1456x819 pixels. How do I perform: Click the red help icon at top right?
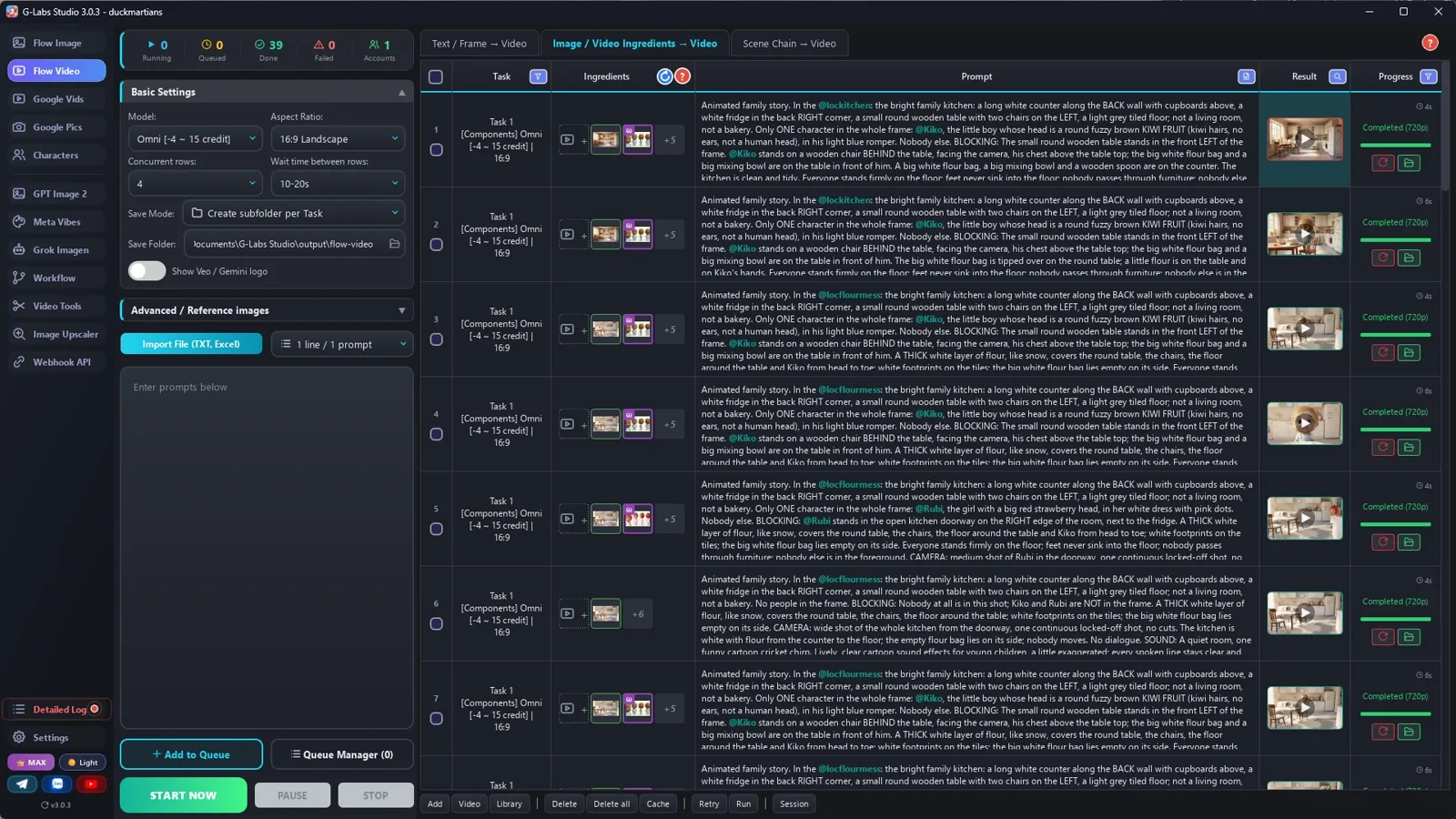(x=1430, y=43)
